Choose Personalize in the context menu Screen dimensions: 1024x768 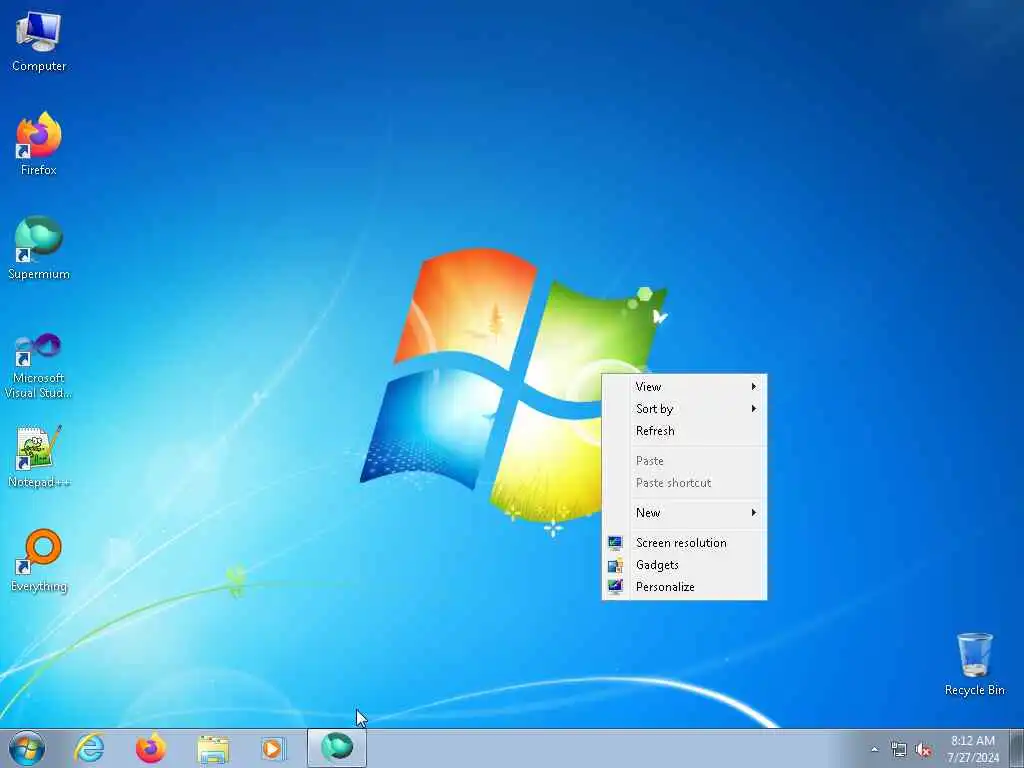point(684,587)
